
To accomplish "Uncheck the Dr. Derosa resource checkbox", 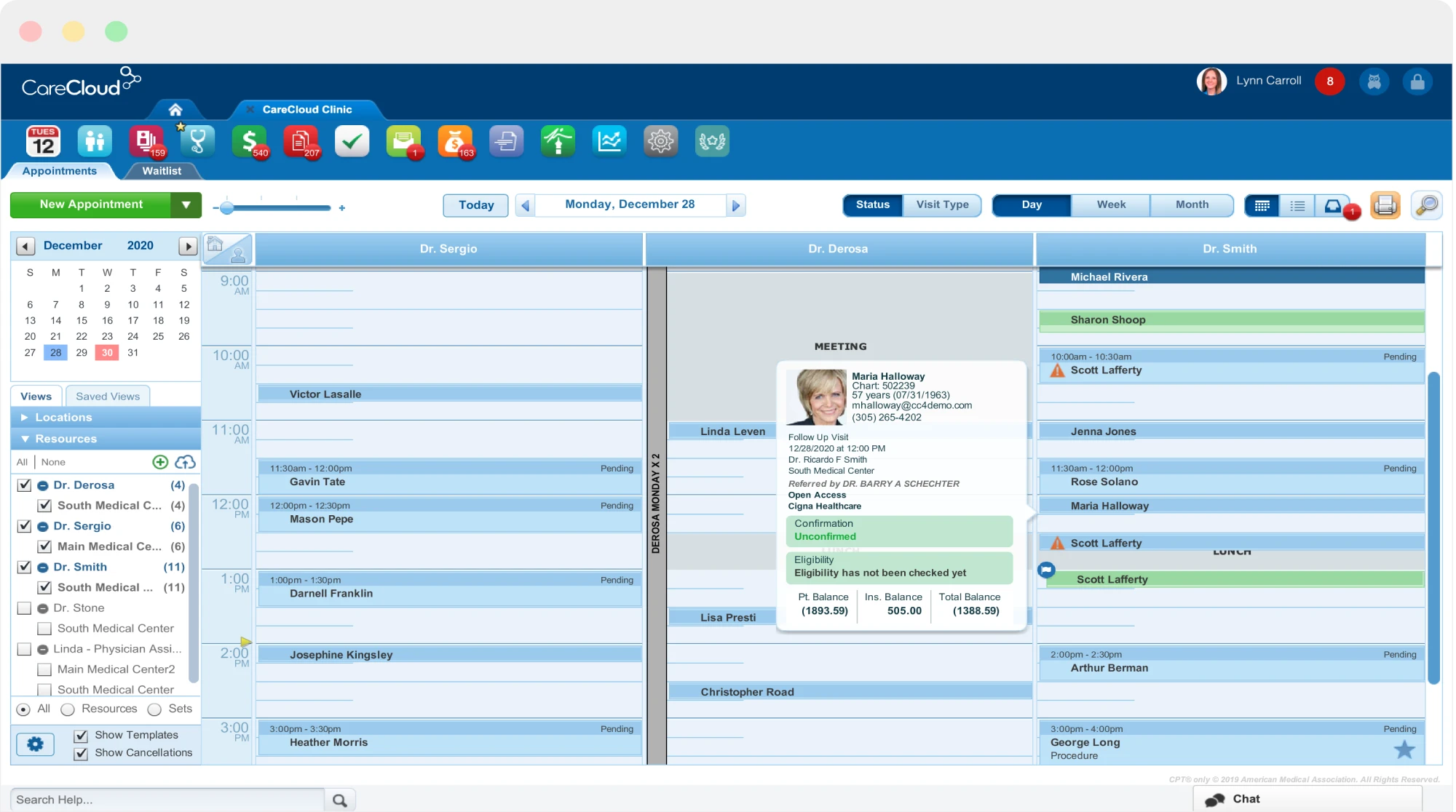I will [x=24, y=485].
